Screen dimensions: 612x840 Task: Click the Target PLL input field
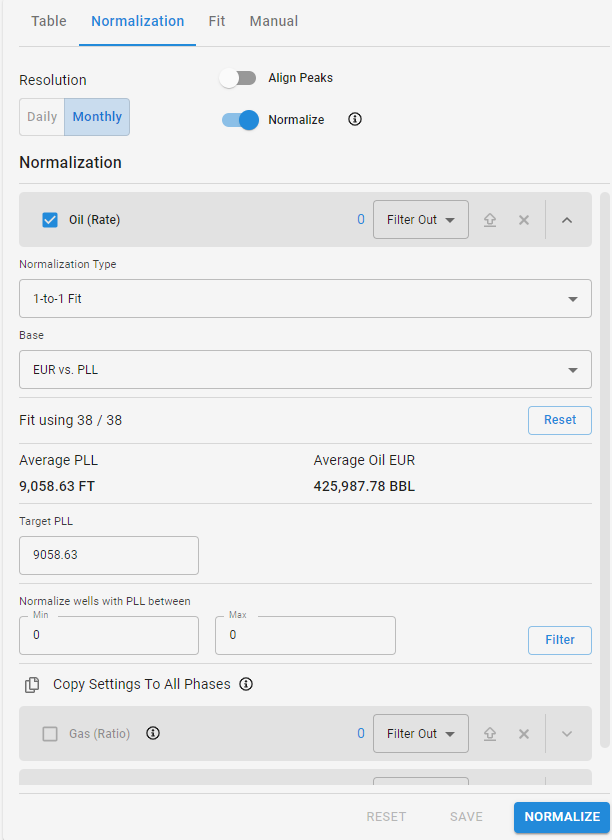coord(109,555)
